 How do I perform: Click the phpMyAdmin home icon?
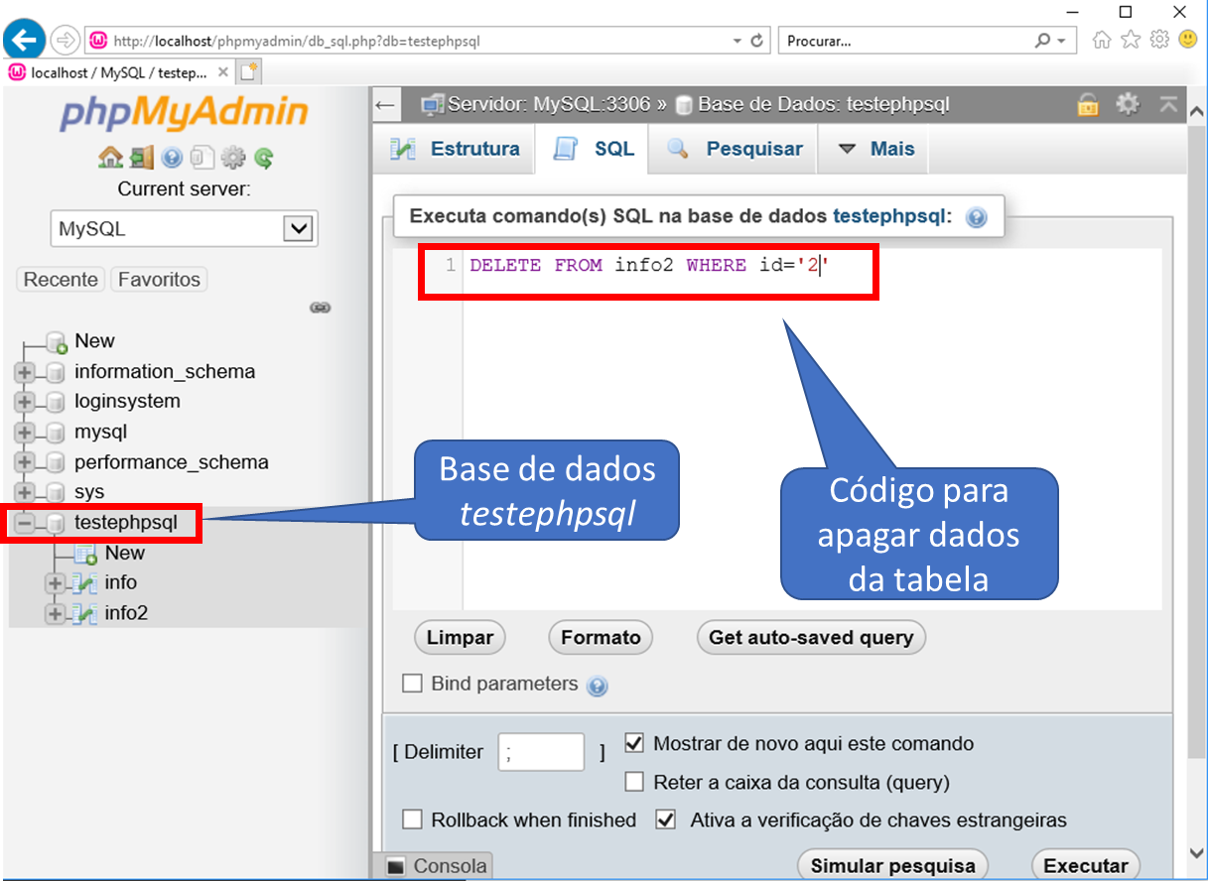[x=109, y=157]
